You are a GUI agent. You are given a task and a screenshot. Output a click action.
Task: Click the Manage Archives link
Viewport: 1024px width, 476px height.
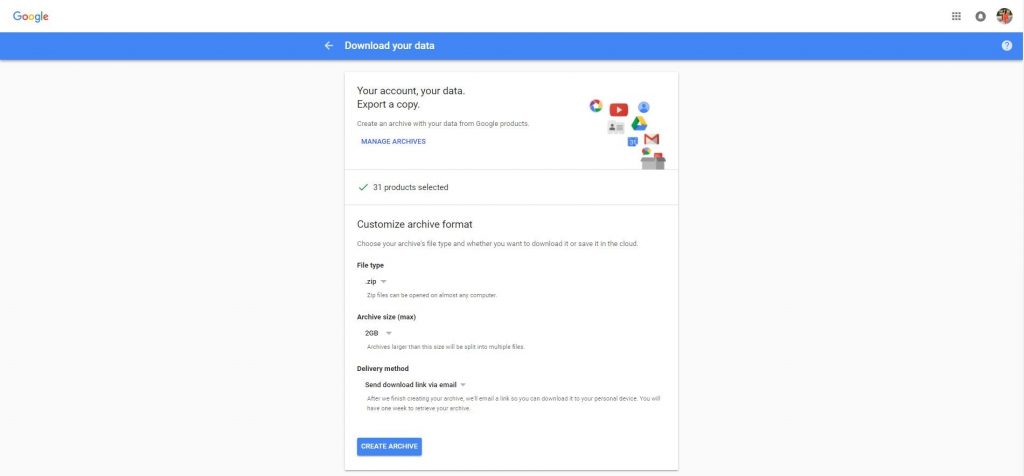393,141
